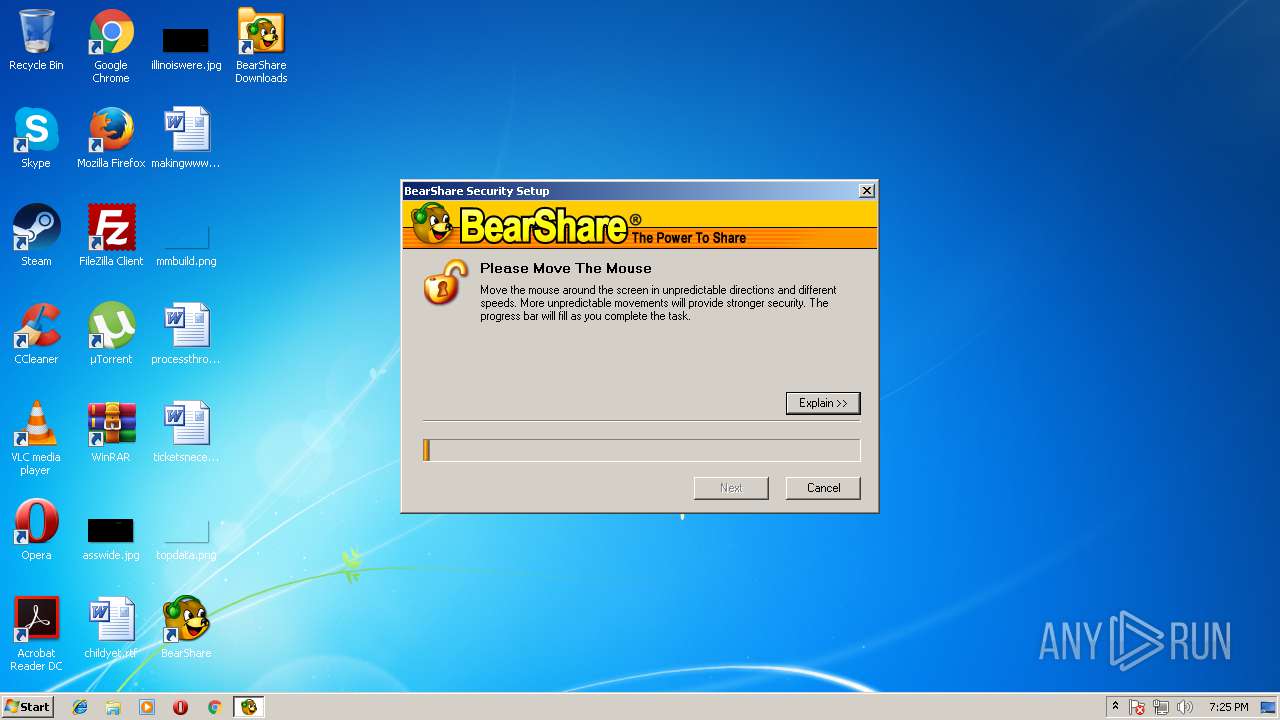
Task: Launch Skype desktop shortcut
Action: pos(36,138)
